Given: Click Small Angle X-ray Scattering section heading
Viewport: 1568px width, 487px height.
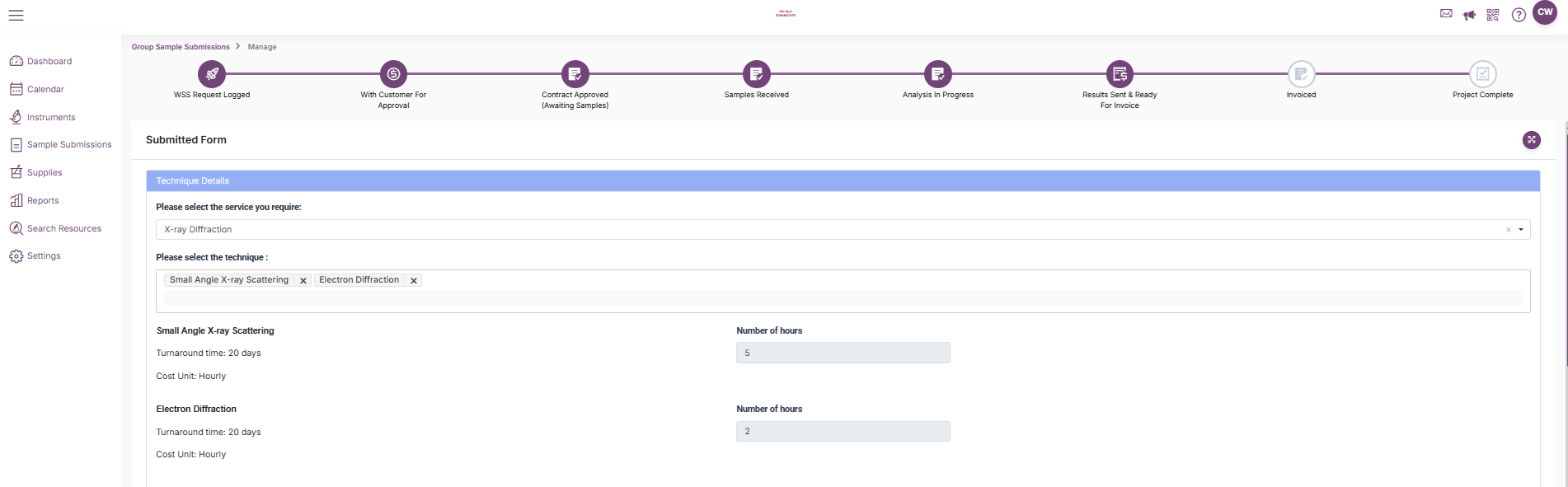Looking at the screenshot, I should pyautogui.click(x=215, y=330).
